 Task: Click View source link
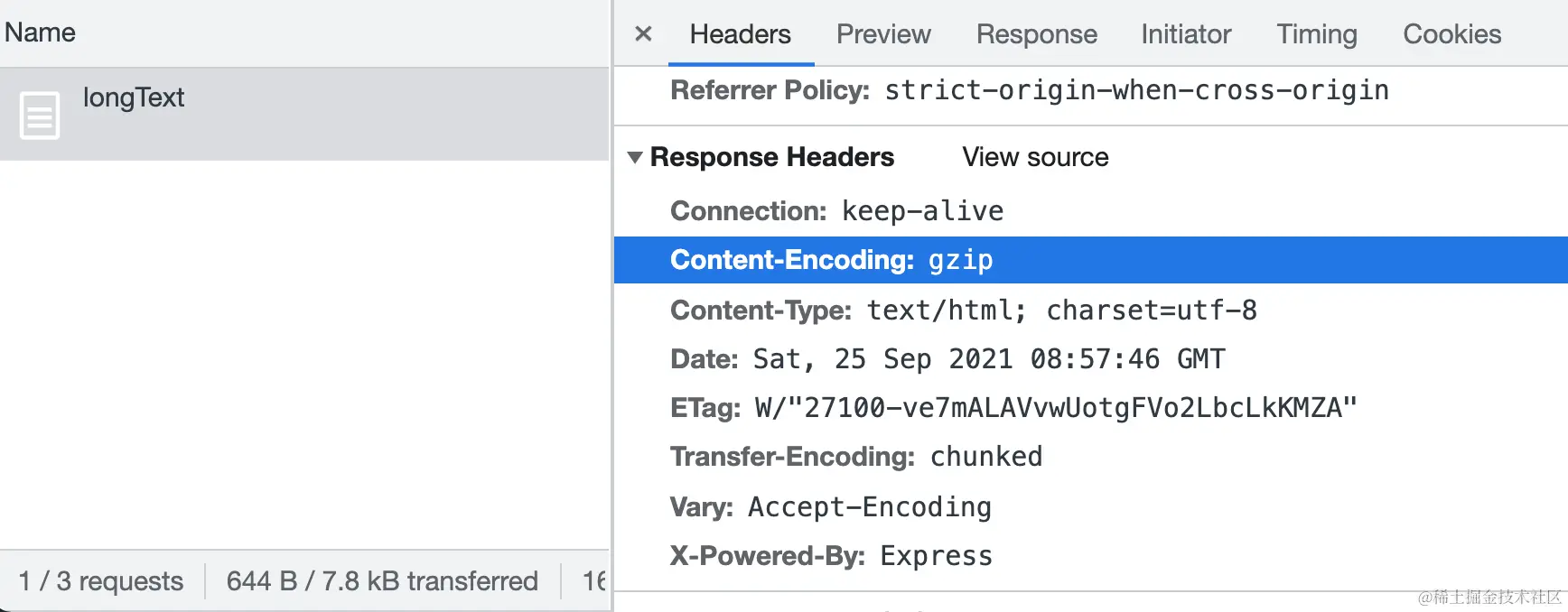tap(1035, 157)
